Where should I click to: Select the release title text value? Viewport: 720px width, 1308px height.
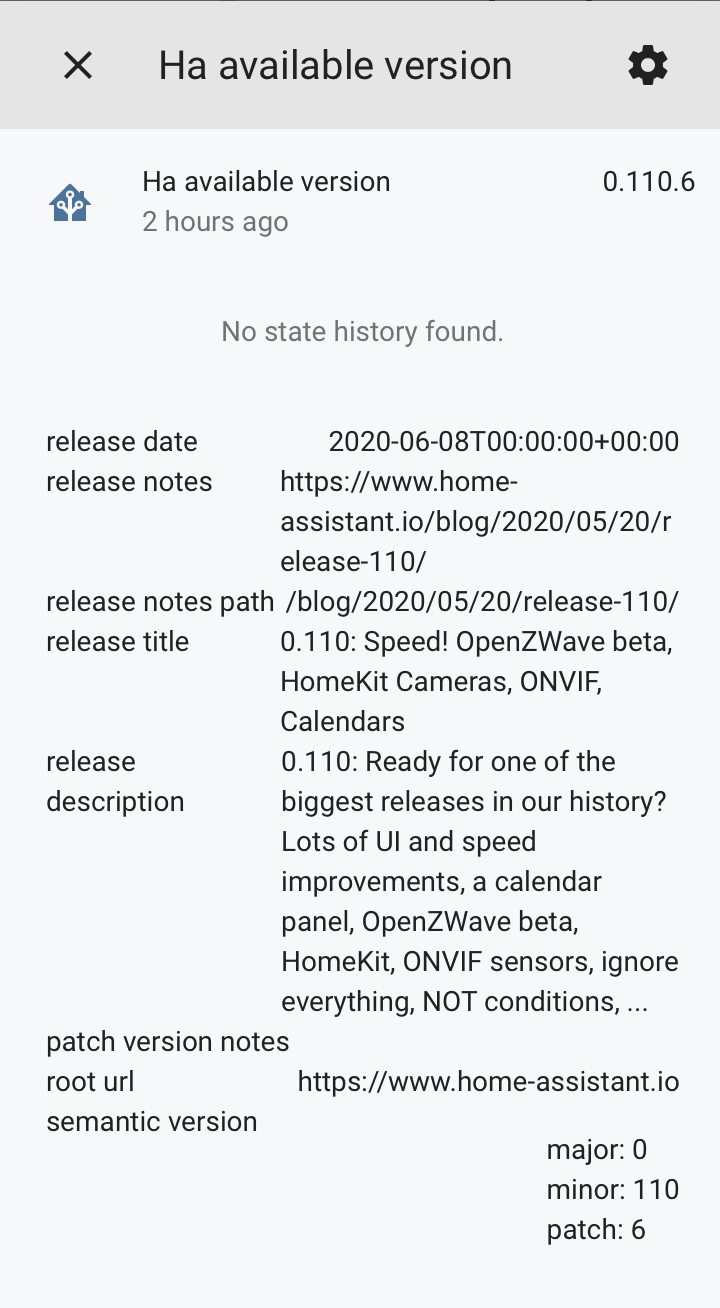tap(476, 682)
